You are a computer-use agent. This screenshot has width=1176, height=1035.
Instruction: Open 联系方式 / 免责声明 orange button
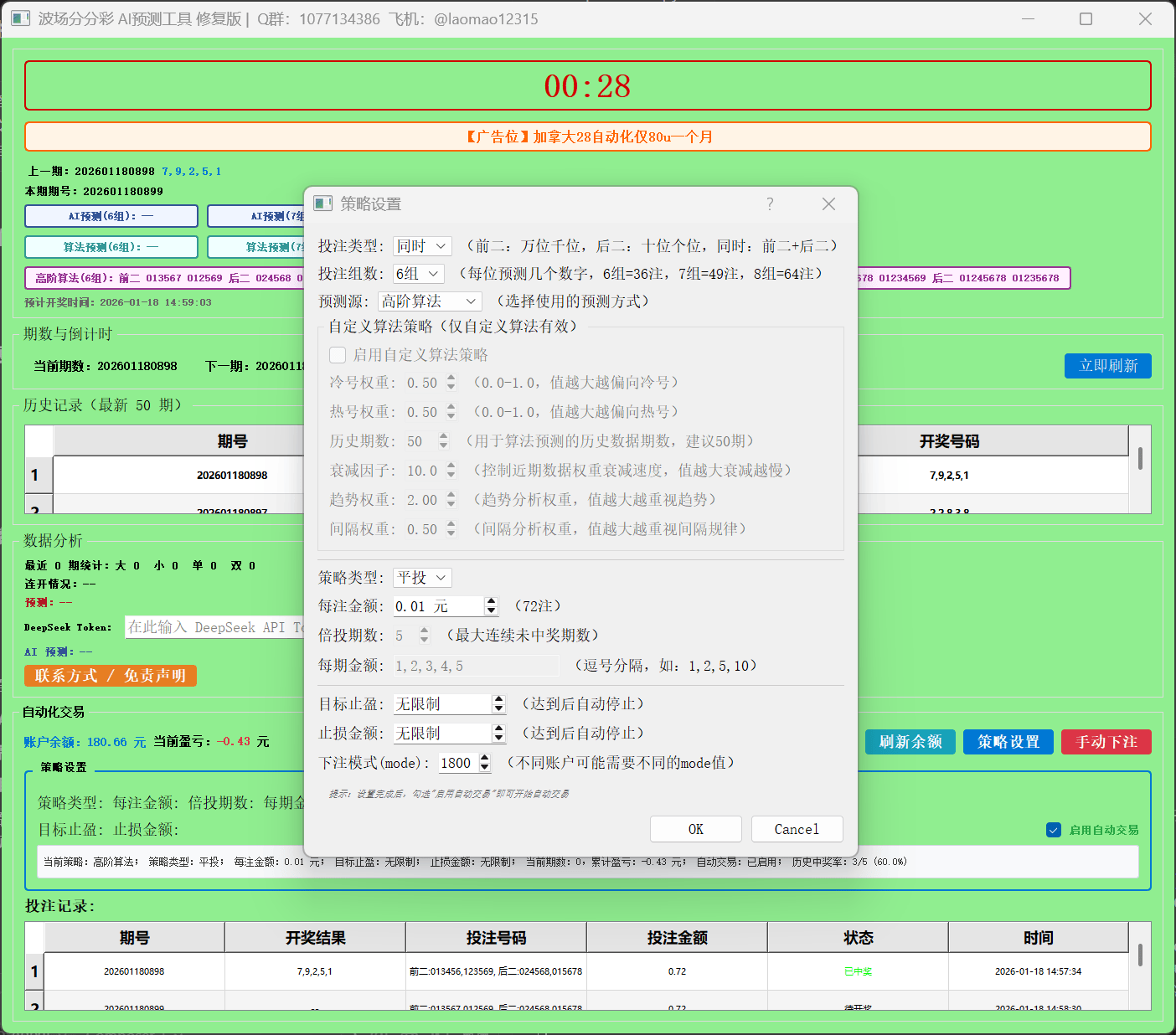(x=111, y=676)
